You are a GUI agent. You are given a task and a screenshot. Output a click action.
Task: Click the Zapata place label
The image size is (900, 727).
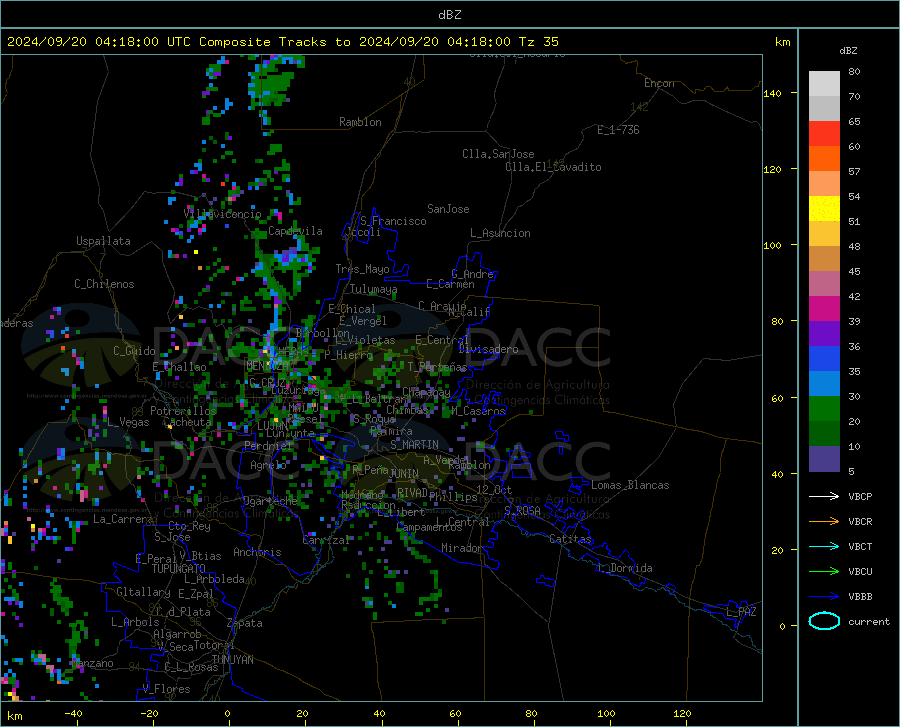pos(245,623)
